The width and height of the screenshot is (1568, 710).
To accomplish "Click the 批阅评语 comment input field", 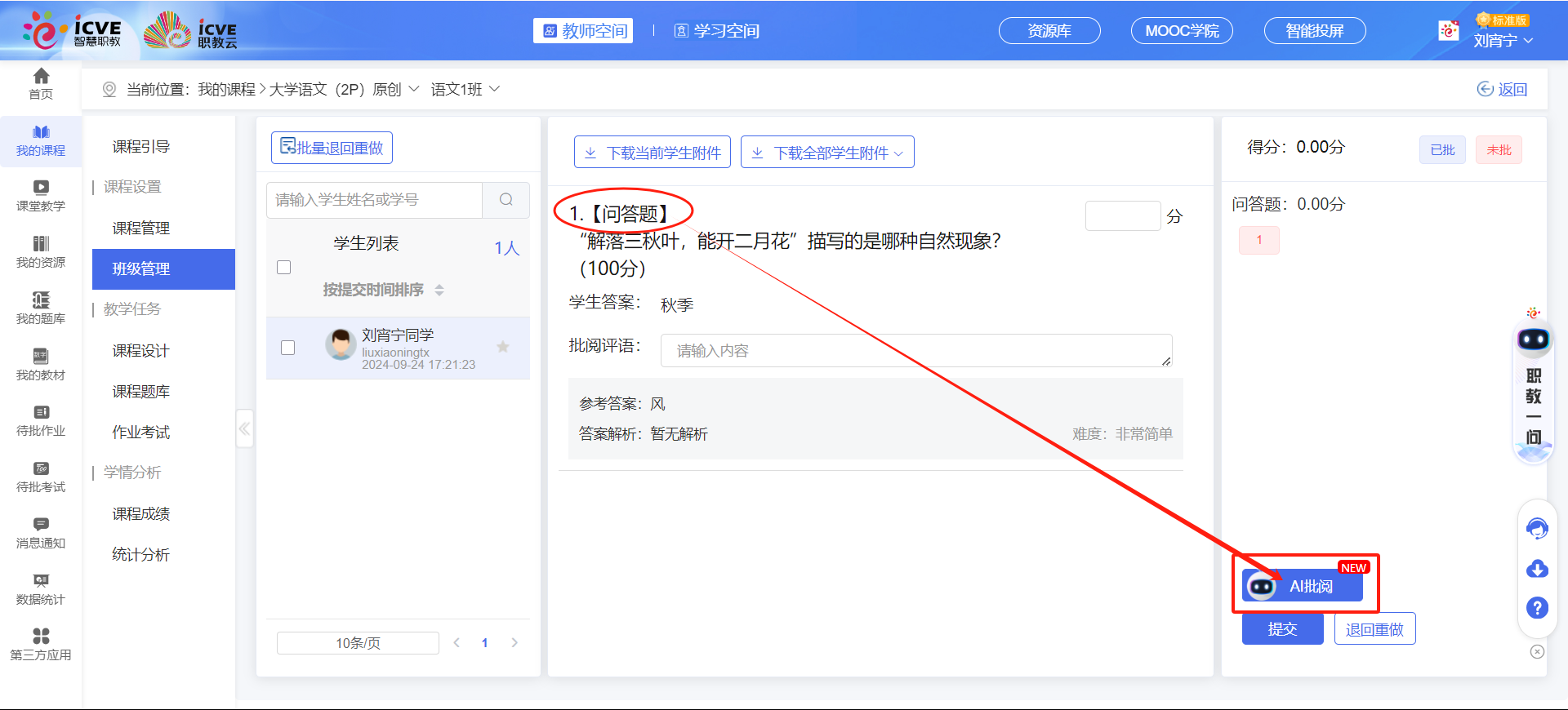I will pyautogui.click(x=915, y=350).
